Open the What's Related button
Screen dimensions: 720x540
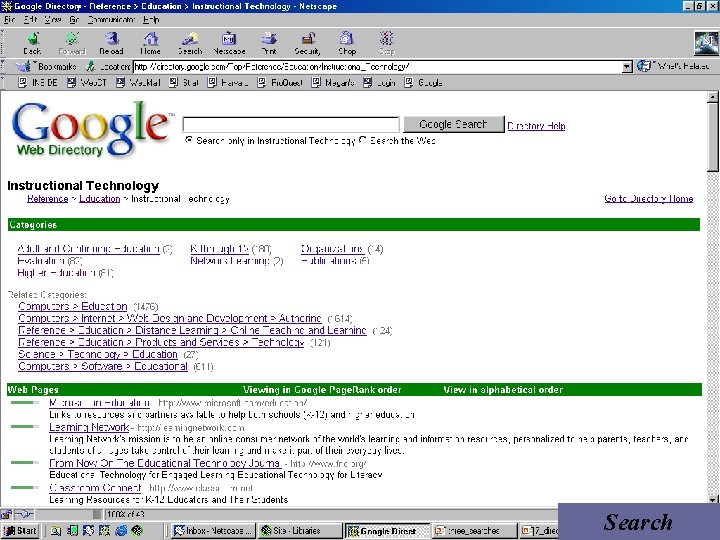pos(673,67)
